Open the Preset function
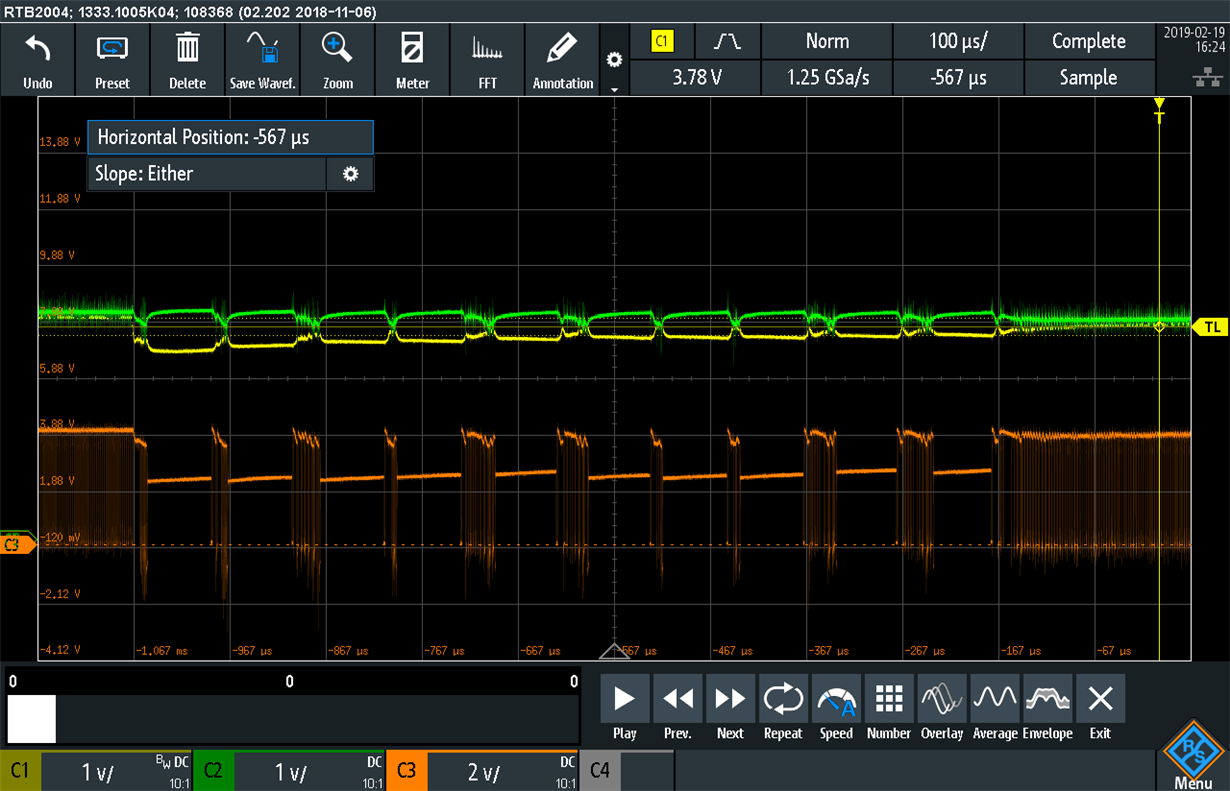The image size is (1230, 791). (x=112, y=60)
